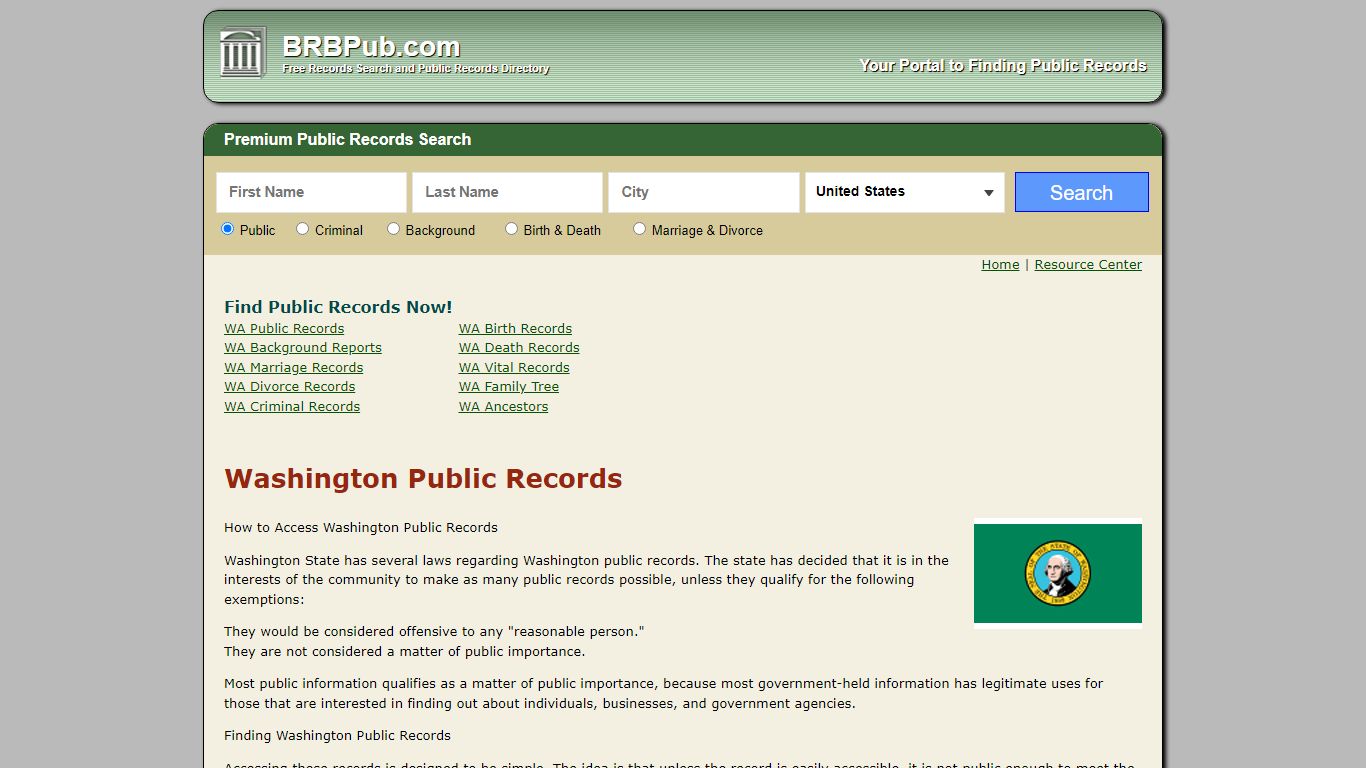This screenshot has width=1366, height=768.
Task: Follow the WA Marriage Records link
Action: (294, 368)
